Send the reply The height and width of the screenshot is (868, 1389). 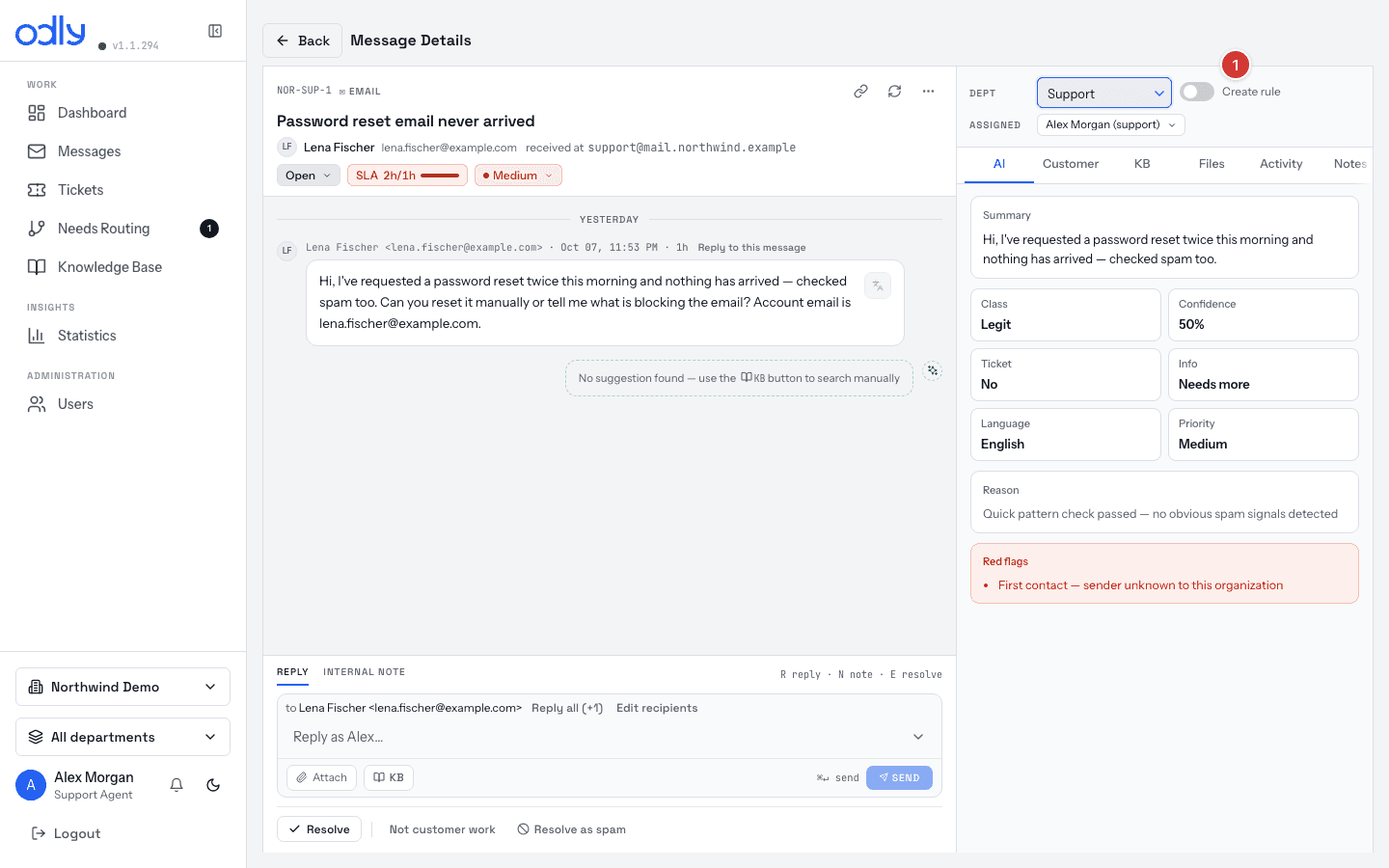(x=899, y=777)
